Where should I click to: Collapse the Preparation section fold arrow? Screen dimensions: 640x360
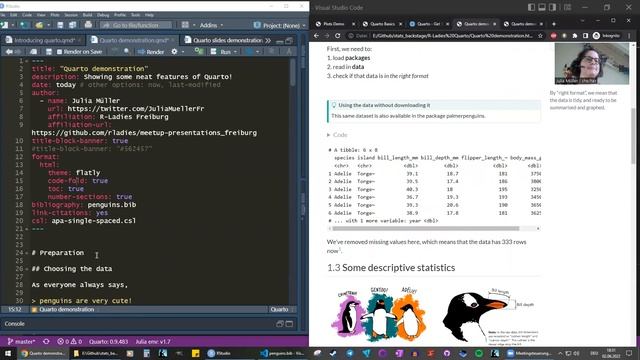tap(27, 253)
